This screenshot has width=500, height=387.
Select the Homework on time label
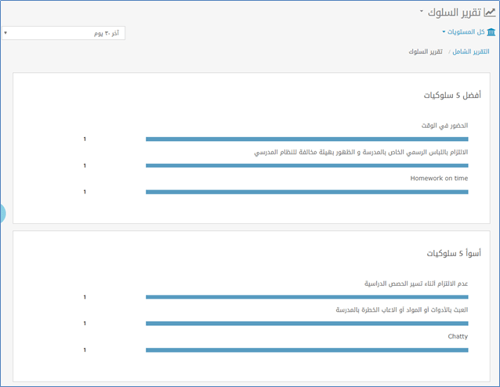tap(439, 178)
